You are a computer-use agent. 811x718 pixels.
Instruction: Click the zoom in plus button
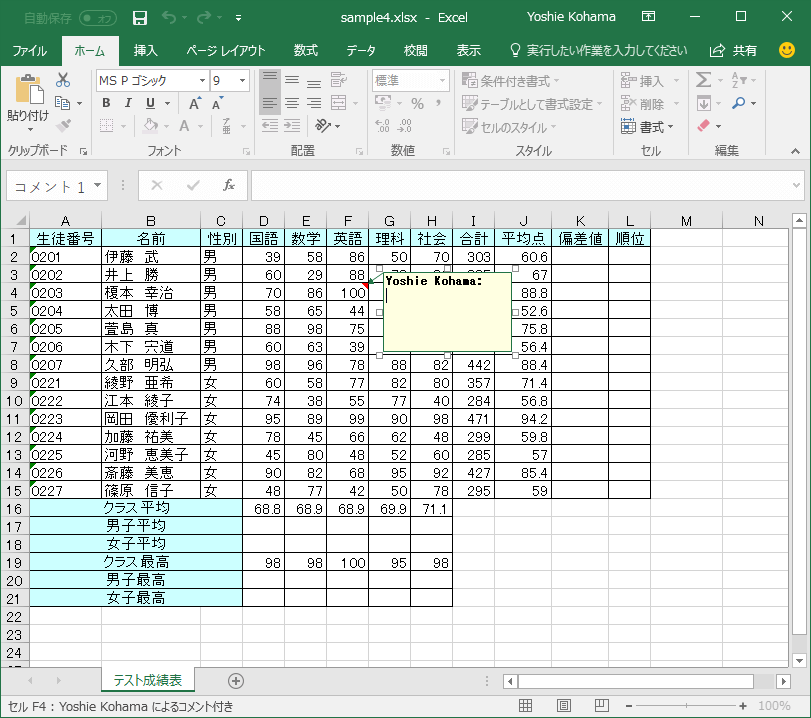tap(743, 706)
